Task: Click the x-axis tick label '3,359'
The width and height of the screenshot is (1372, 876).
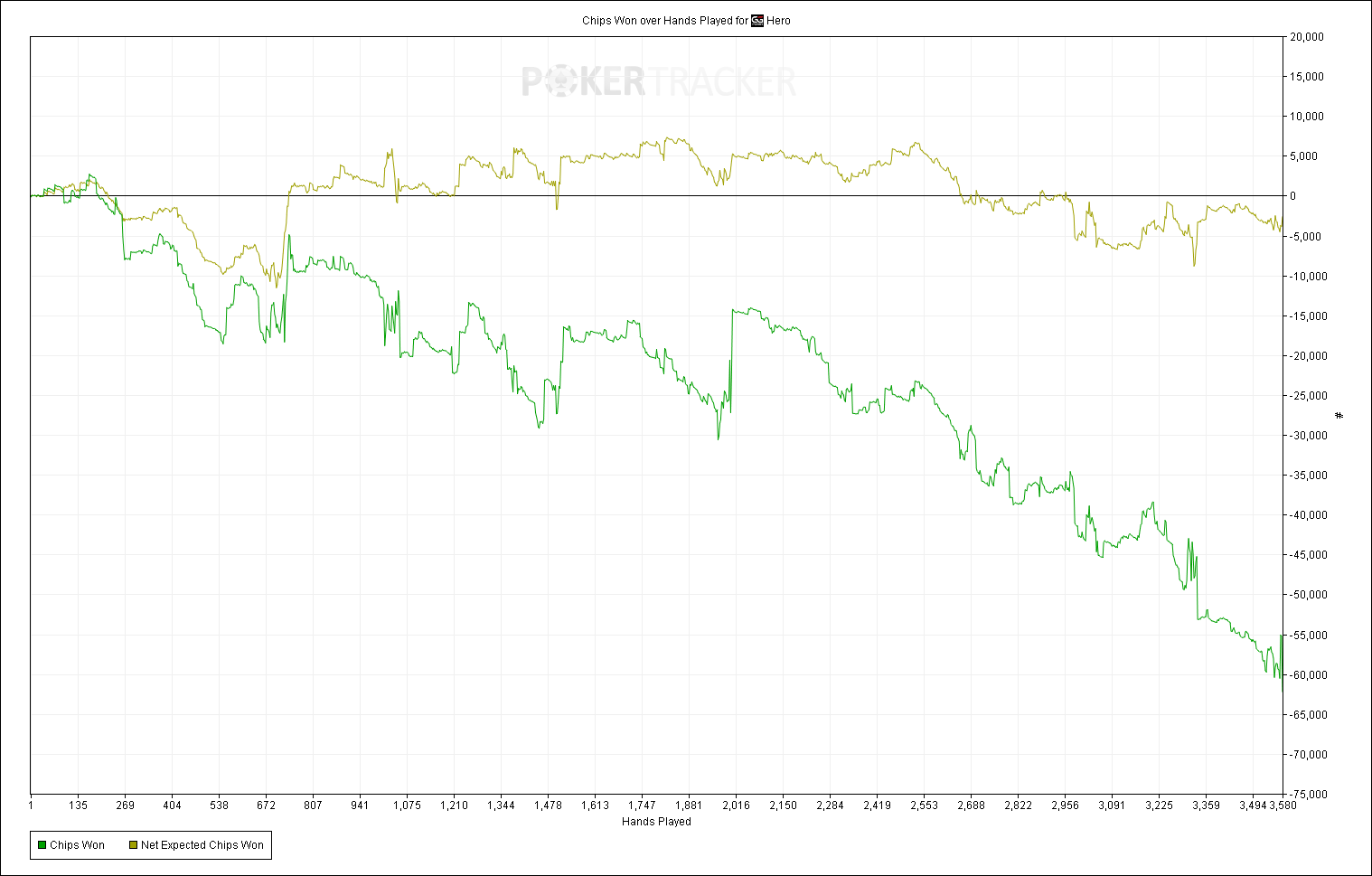Action: pyautogui.click(x=1206, y=805)
